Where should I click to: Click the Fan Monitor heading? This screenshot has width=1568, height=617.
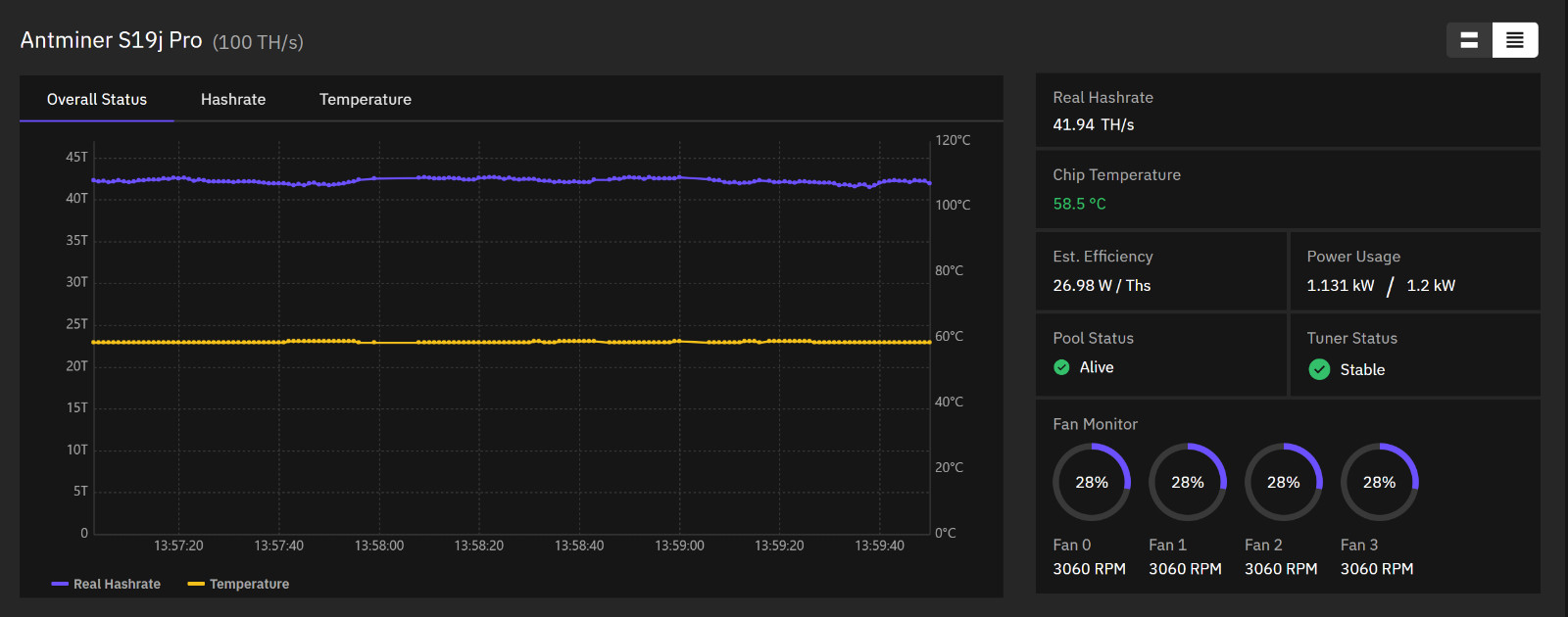(x=1095, y=424)
